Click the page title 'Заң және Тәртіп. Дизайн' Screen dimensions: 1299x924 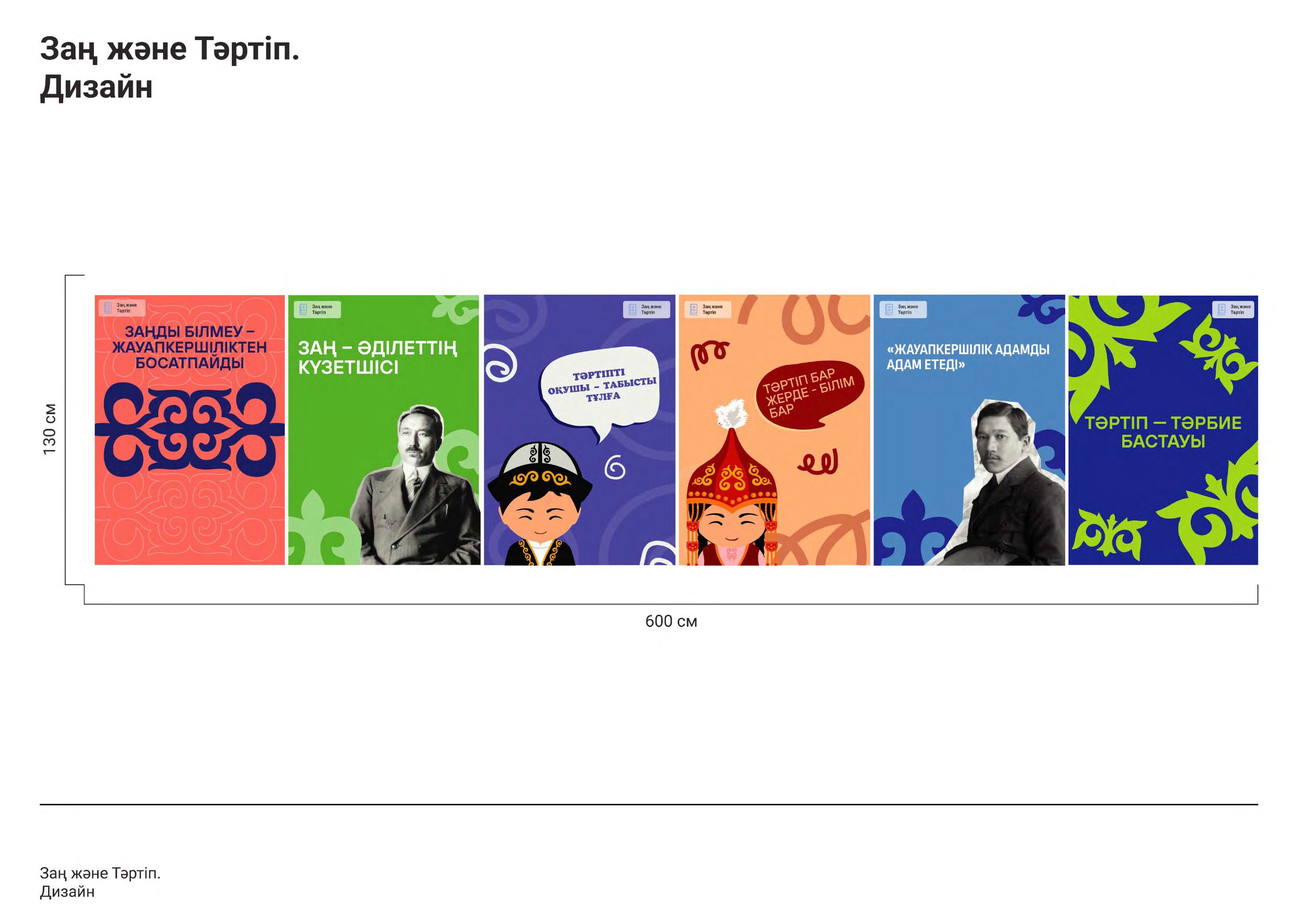[x=170, y=68]
